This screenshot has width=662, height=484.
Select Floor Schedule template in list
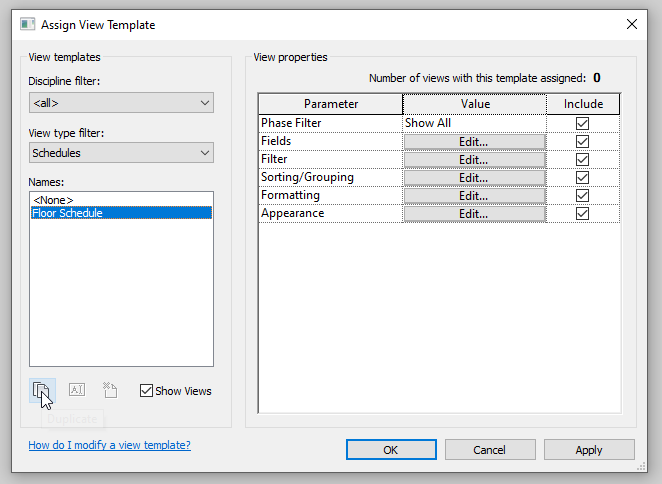pos(67,213)
